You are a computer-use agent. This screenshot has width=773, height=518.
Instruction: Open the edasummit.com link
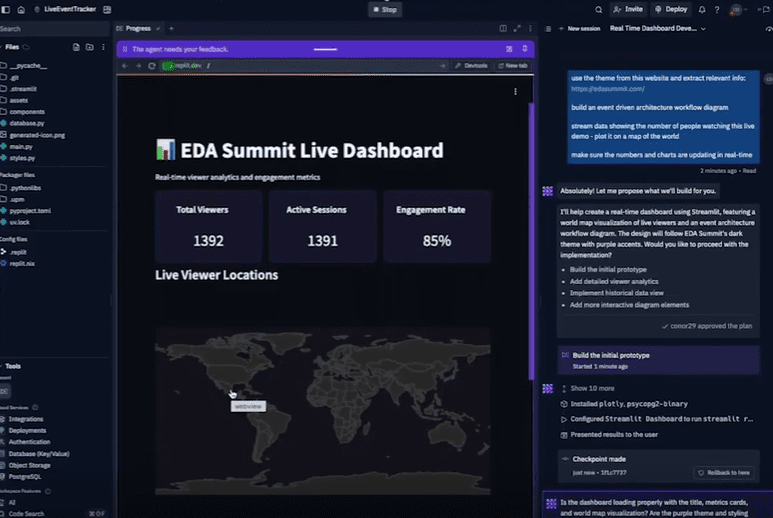(607, 89)
